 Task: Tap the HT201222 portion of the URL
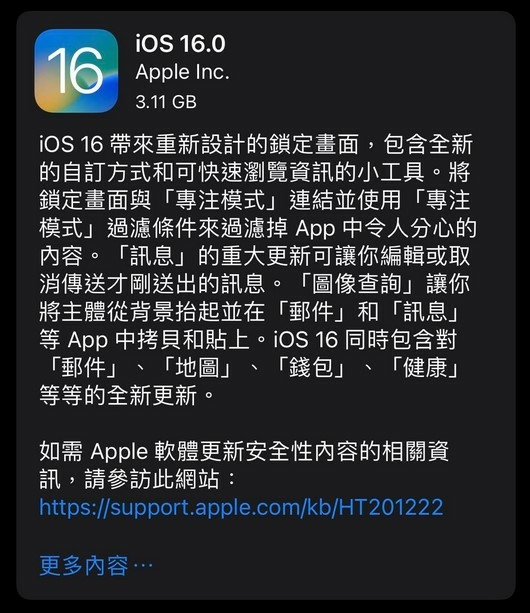click(x=391, y=507)
